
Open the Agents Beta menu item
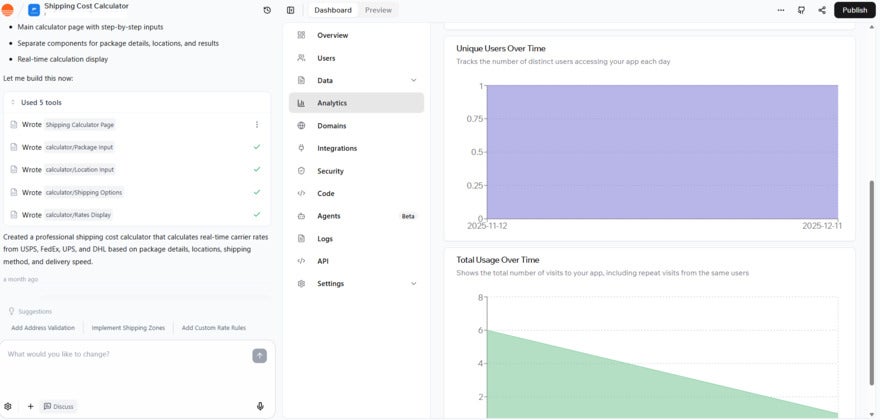[x=329, y=216]
